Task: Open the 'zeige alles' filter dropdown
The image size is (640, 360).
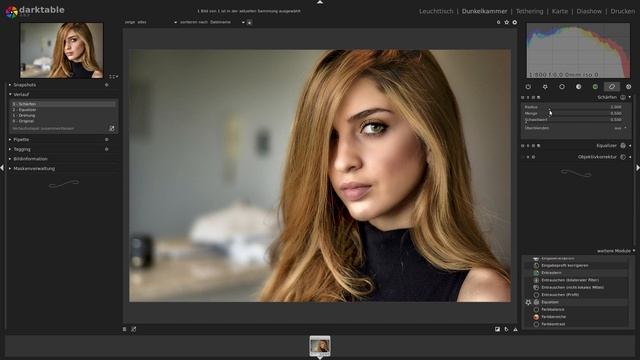Action: pyautogui.click(x=151, y=22)
